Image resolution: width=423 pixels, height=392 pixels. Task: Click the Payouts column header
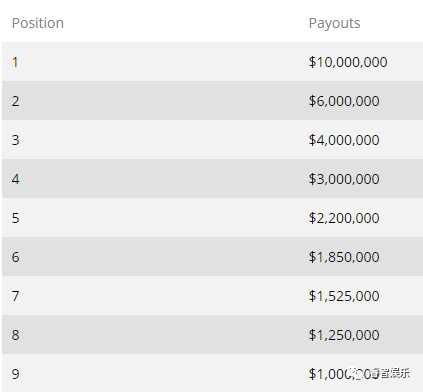334,23
